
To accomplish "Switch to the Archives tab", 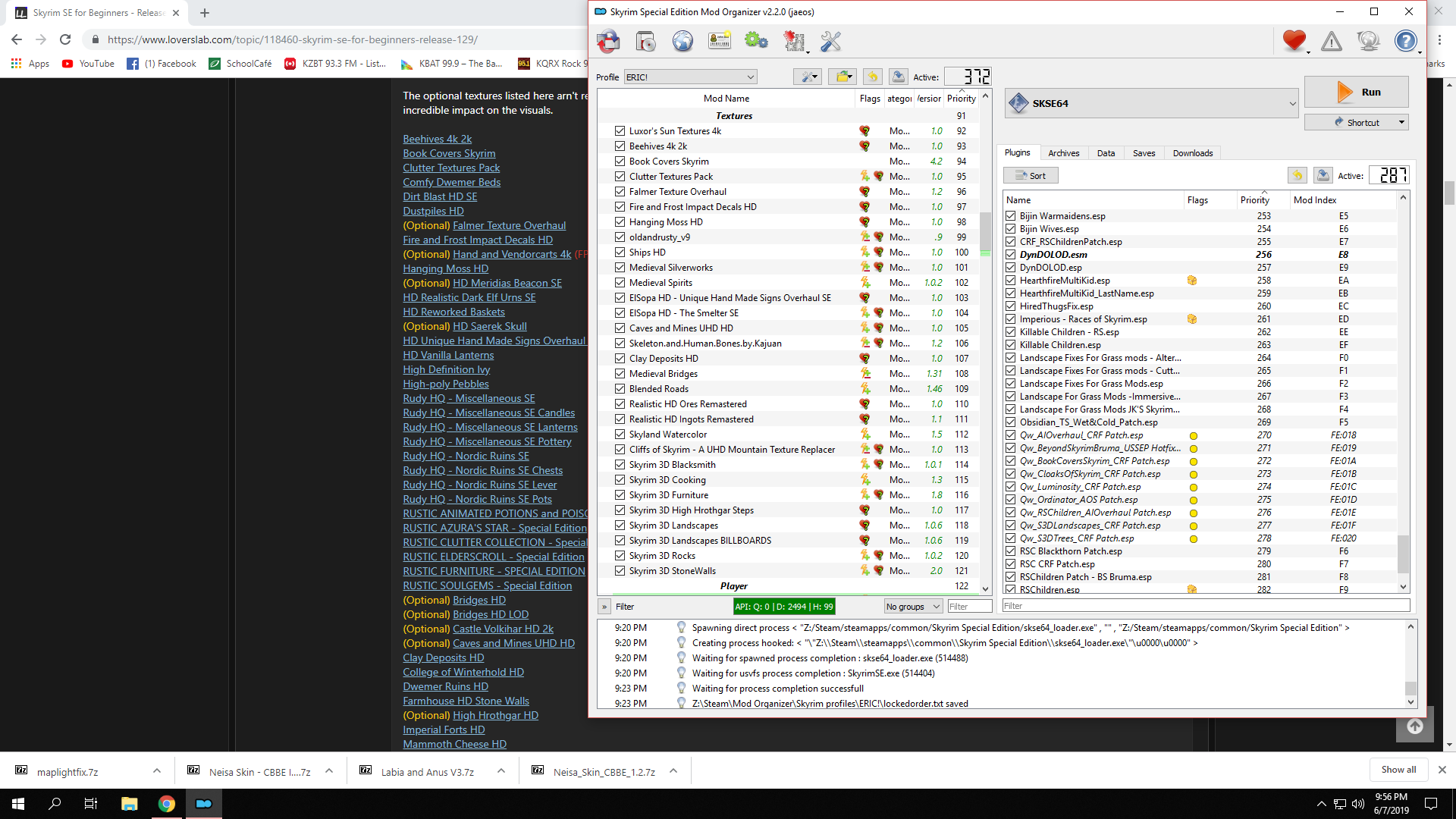I will [x=1063, y=153].
